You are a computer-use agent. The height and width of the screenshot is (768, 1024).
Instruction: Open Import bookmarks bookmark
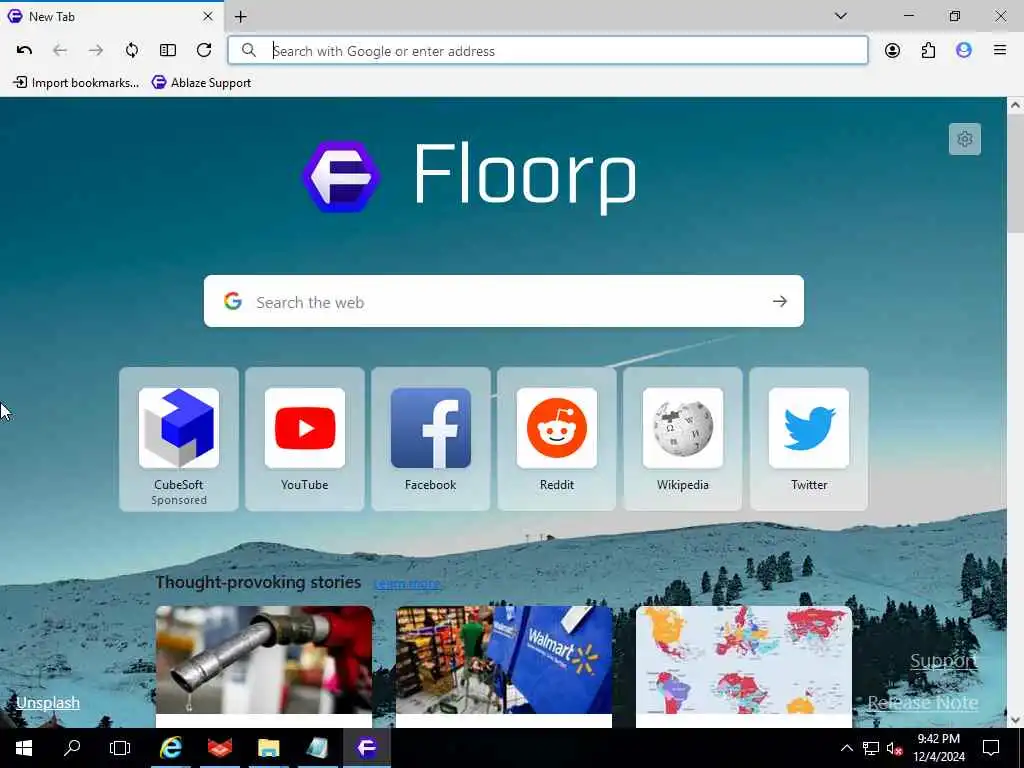[x=76, y=83]
